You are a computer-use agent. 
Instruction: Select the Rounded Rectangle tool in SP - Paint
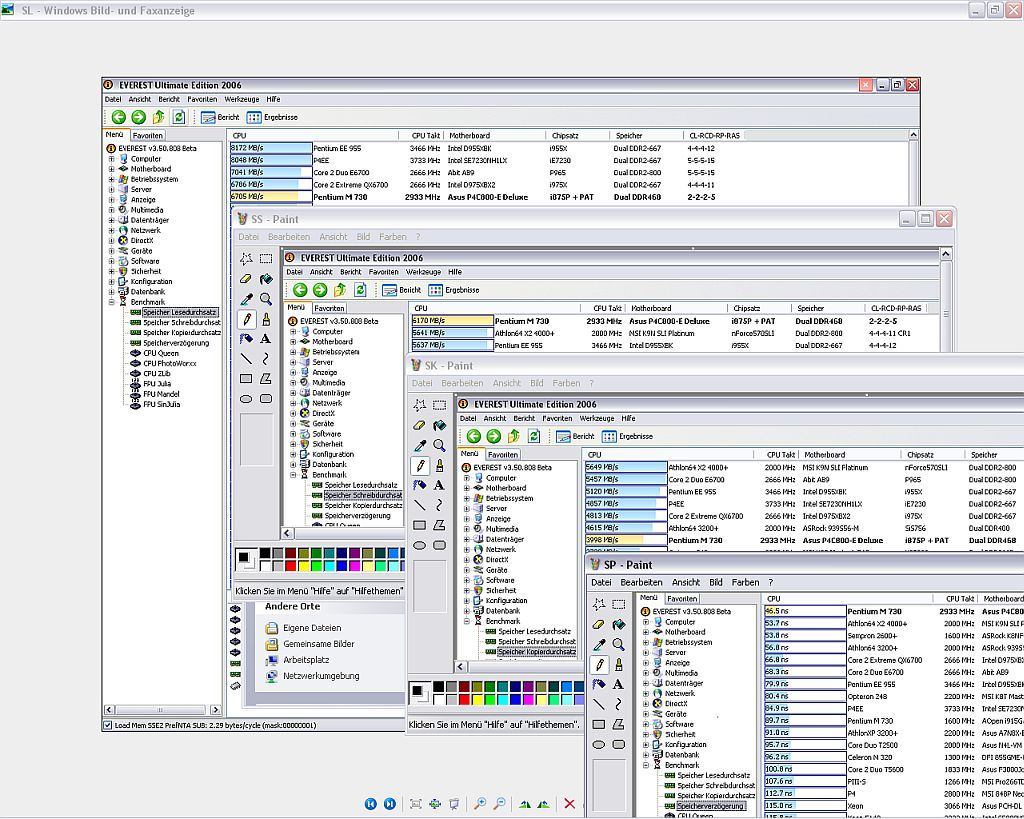(618, 745)
